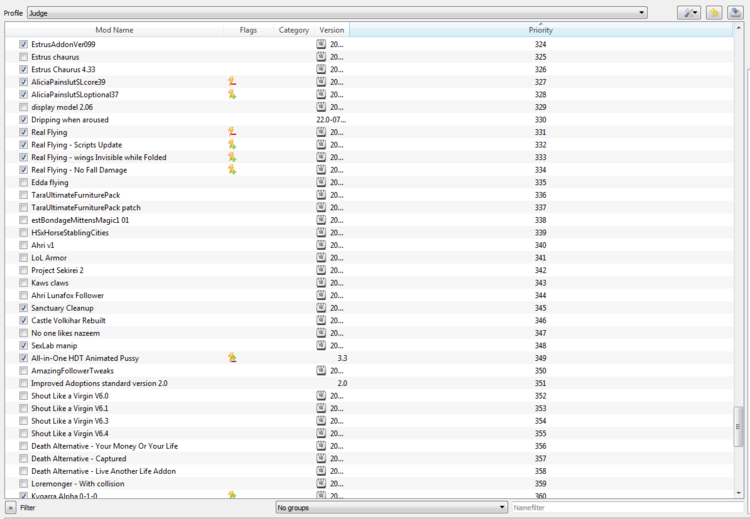
Task: Click priority value 349
Action: coord(540,358)
